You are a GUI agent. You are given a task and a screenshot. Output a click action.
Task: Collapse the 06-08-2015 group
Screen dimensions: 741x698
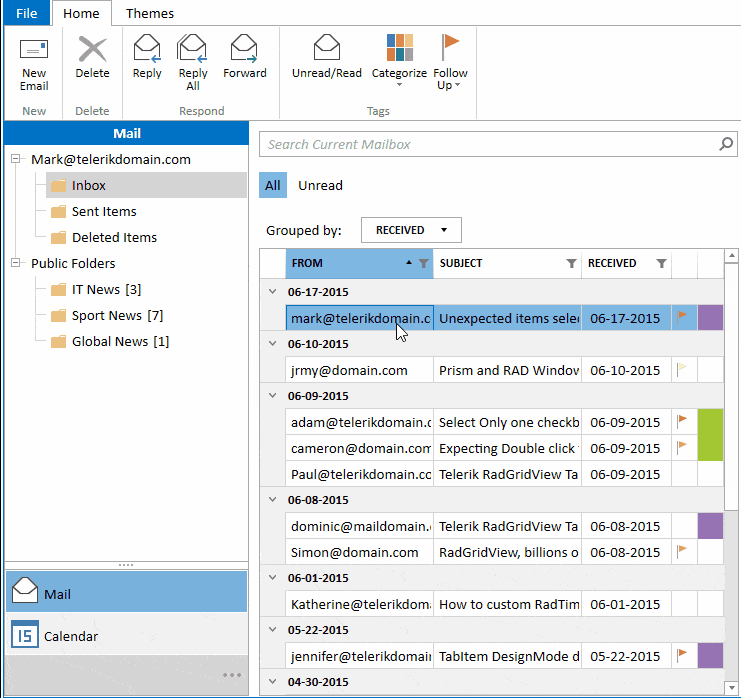point(273,500)
